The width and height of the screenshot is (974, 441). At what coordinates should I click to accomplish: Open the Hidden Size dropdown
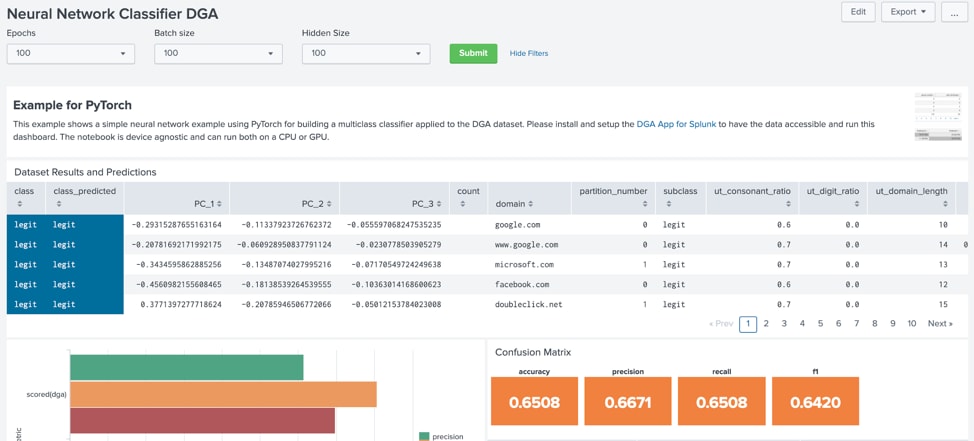[x=366, y=53]
